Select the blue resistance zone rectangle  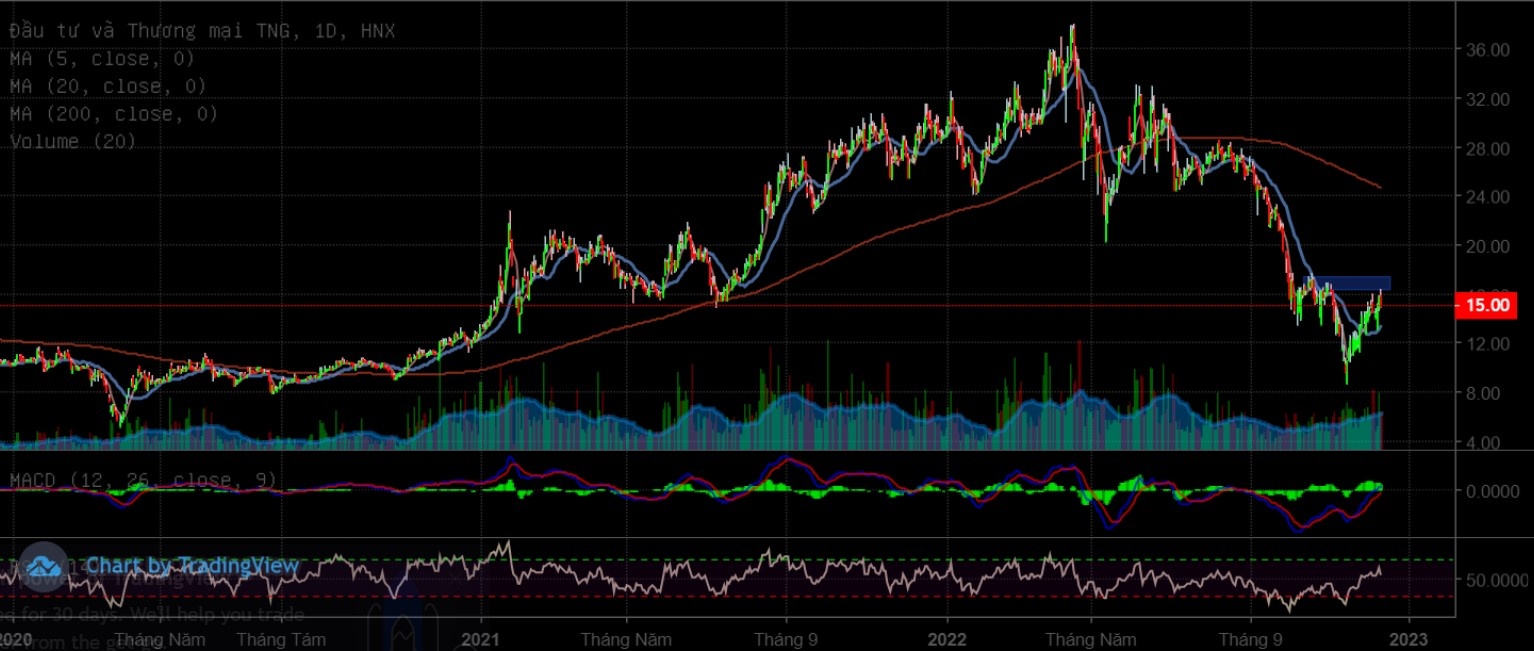1350,283
